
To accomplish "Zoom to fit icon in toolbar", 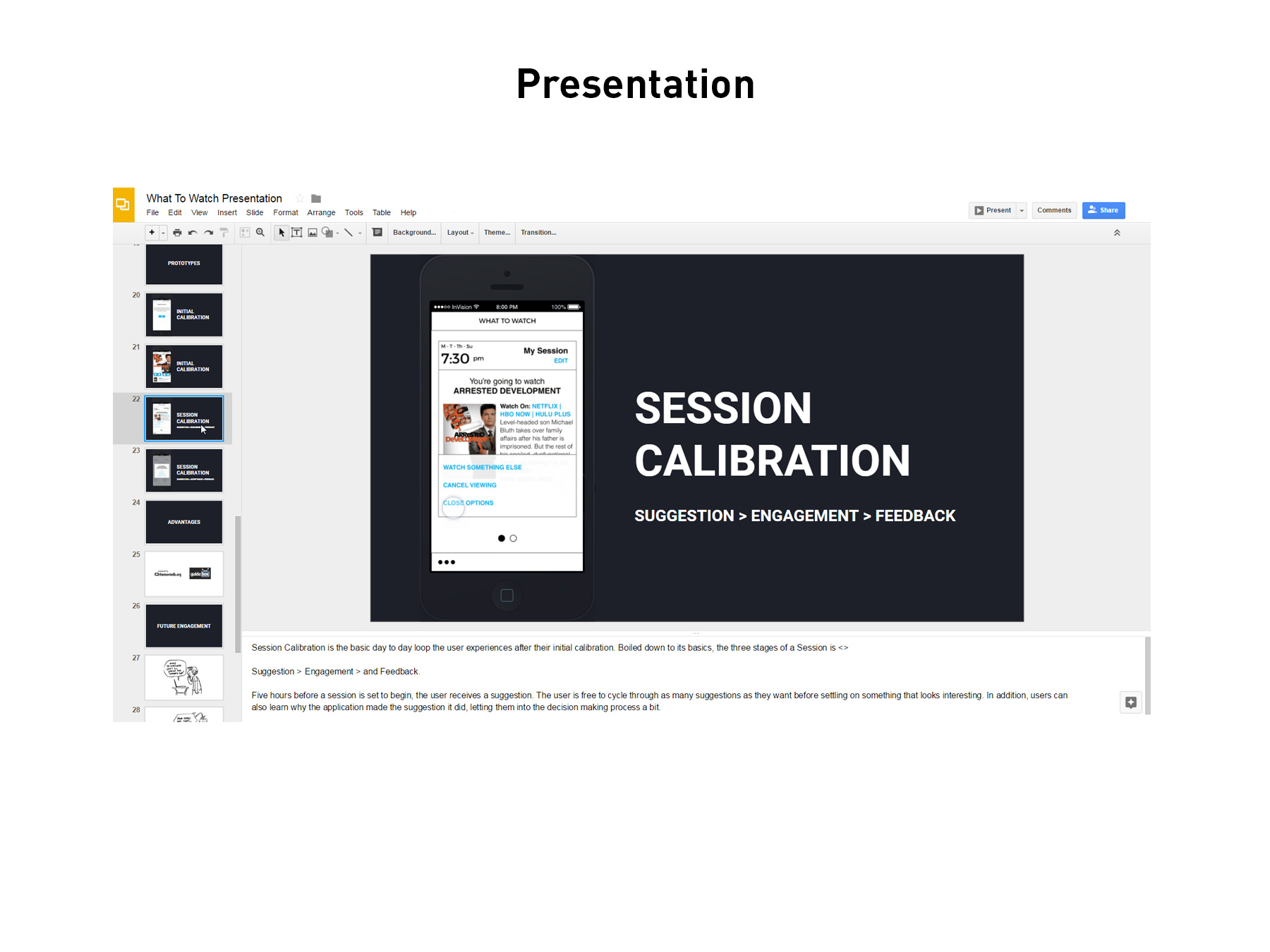I will 245,233.
